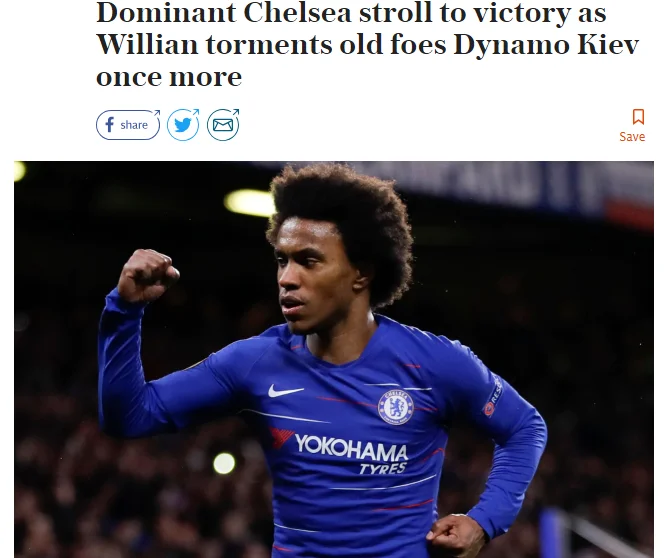This screenshot has width=666, height=558.
Task: Click the Facebook f logo icon
Action: [x=110, y=125]
